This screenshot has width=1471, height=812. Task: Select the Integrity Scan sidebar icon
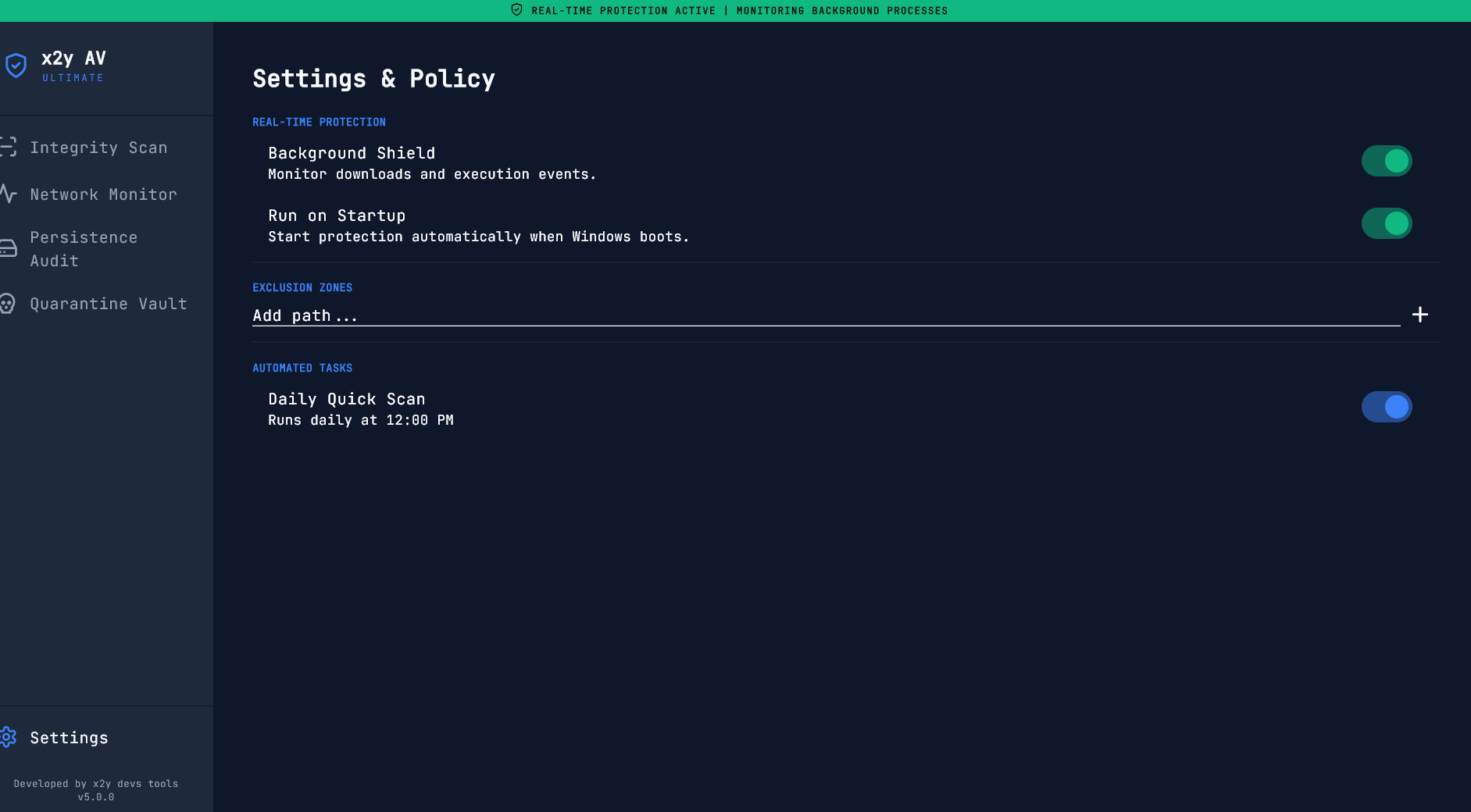click(9, 147)
